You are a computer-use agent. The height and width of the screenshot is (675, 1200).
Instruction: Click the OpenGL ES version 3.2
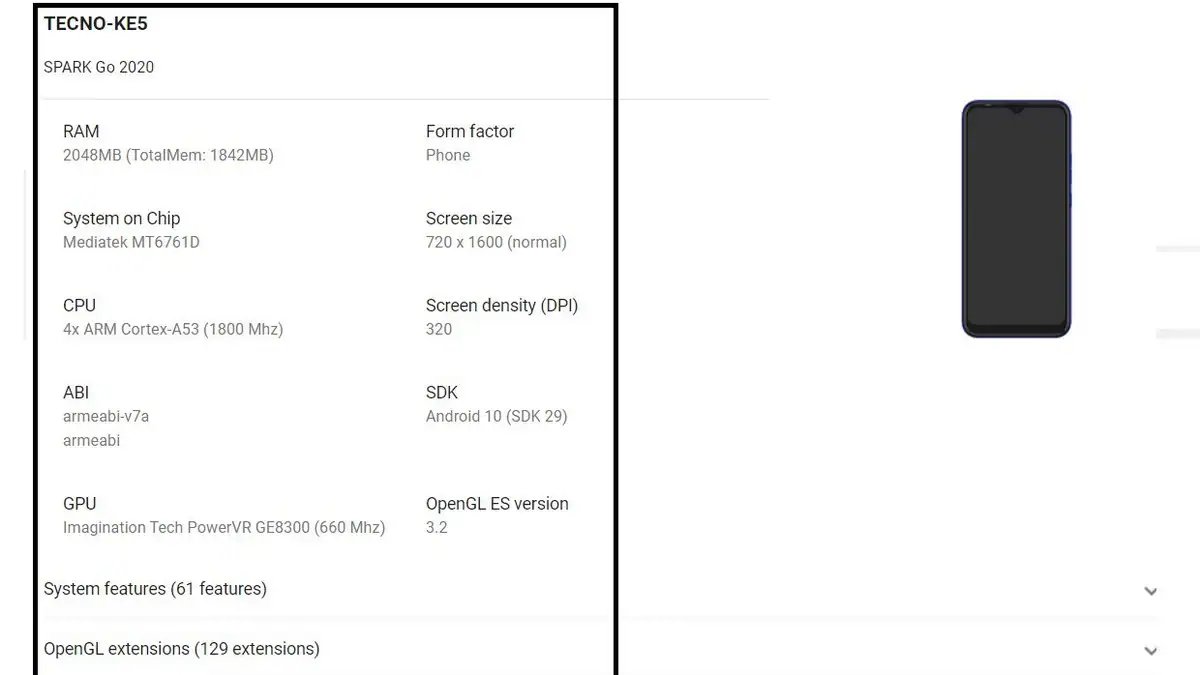(x=437, y=527)
